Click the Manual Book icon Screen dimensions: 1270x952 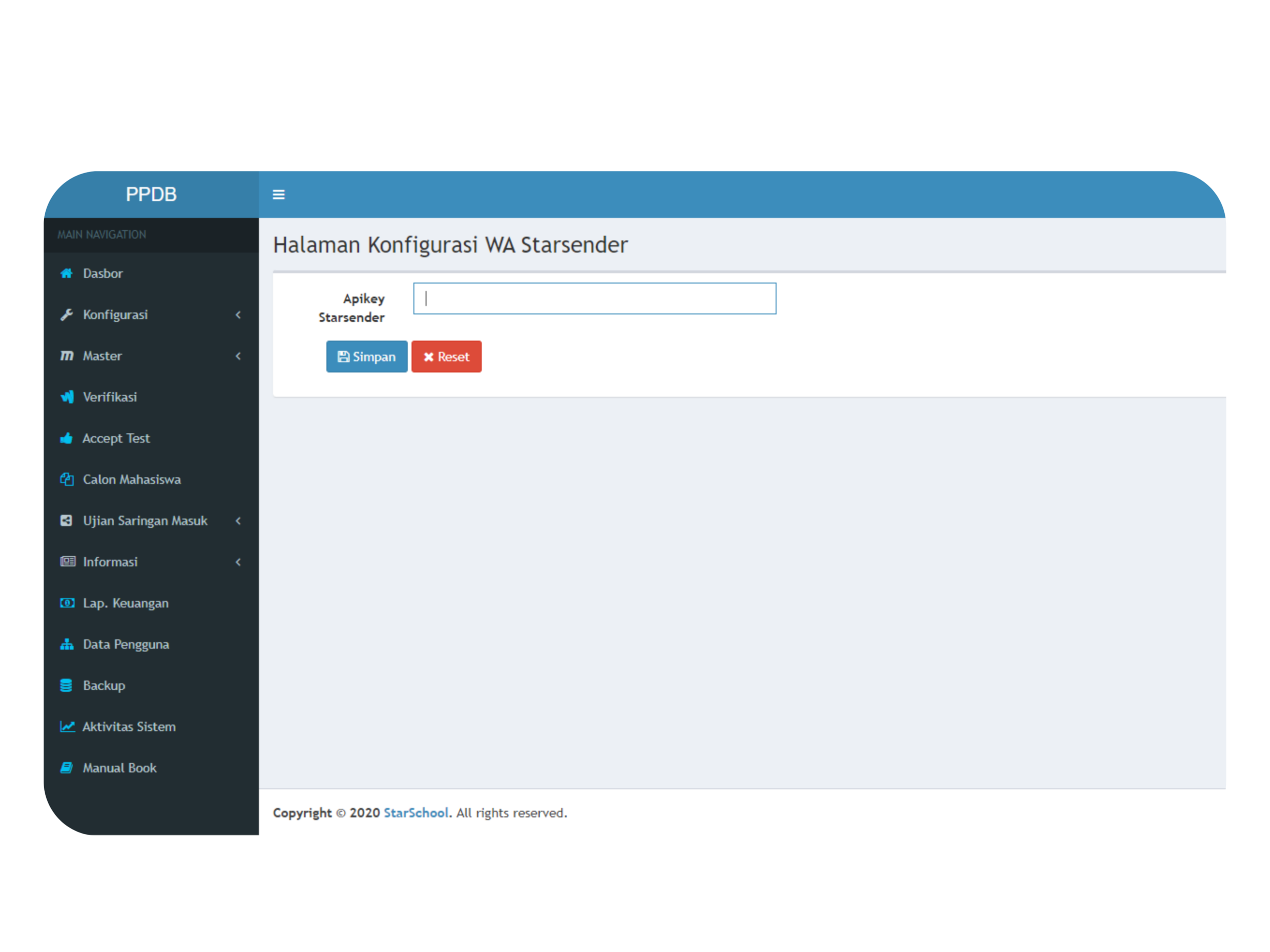(x=66, y=768)
